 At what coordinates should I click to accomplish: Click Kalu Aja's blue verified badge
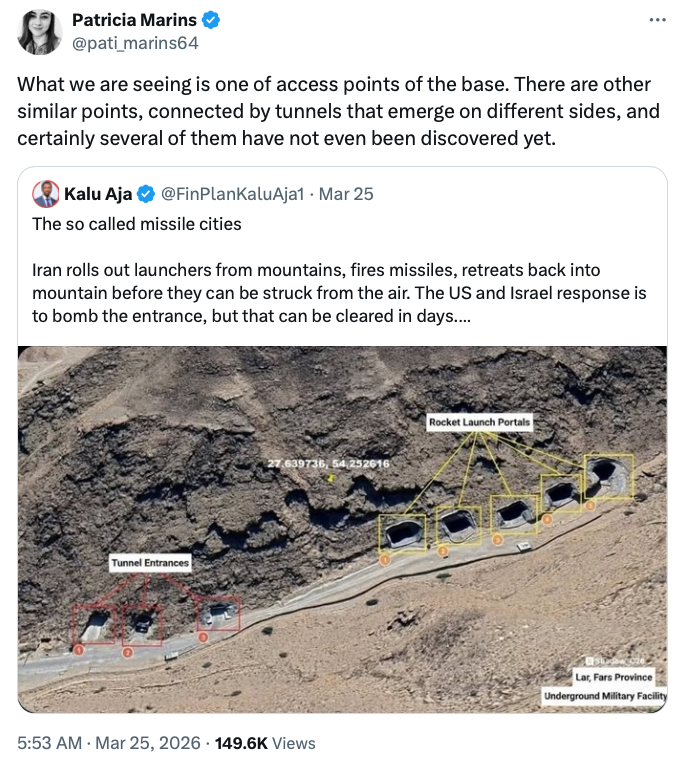point(146,193)
